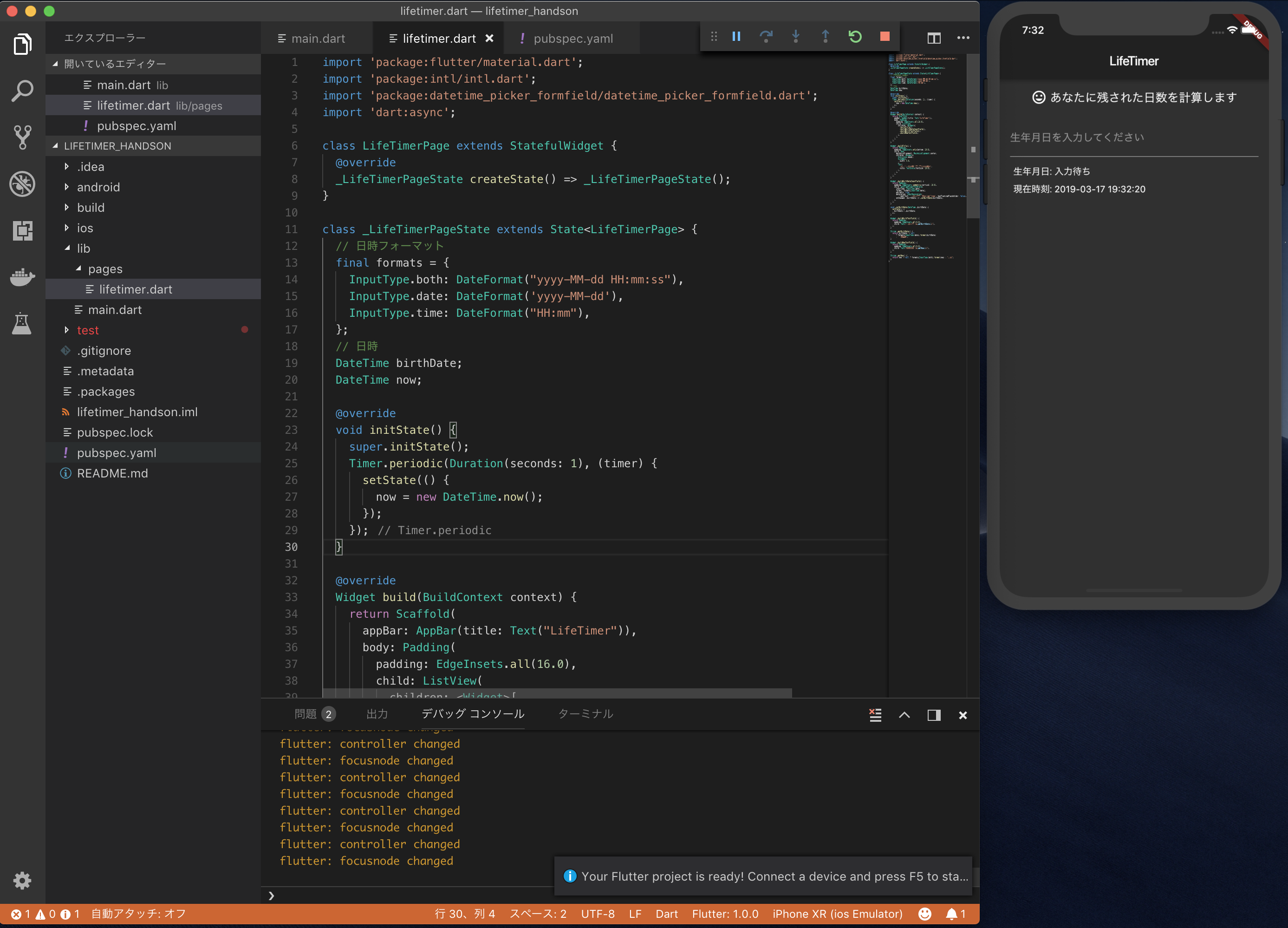Grab the debug toolbar drag handle
Screen dimensions: 1288x928
(x=714, y=37)
